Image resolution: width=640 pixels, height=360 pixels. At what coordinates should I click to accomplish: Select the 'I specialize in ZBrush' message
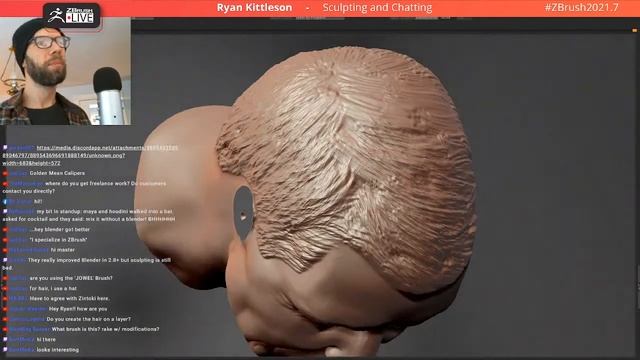(x=58, y=240)
